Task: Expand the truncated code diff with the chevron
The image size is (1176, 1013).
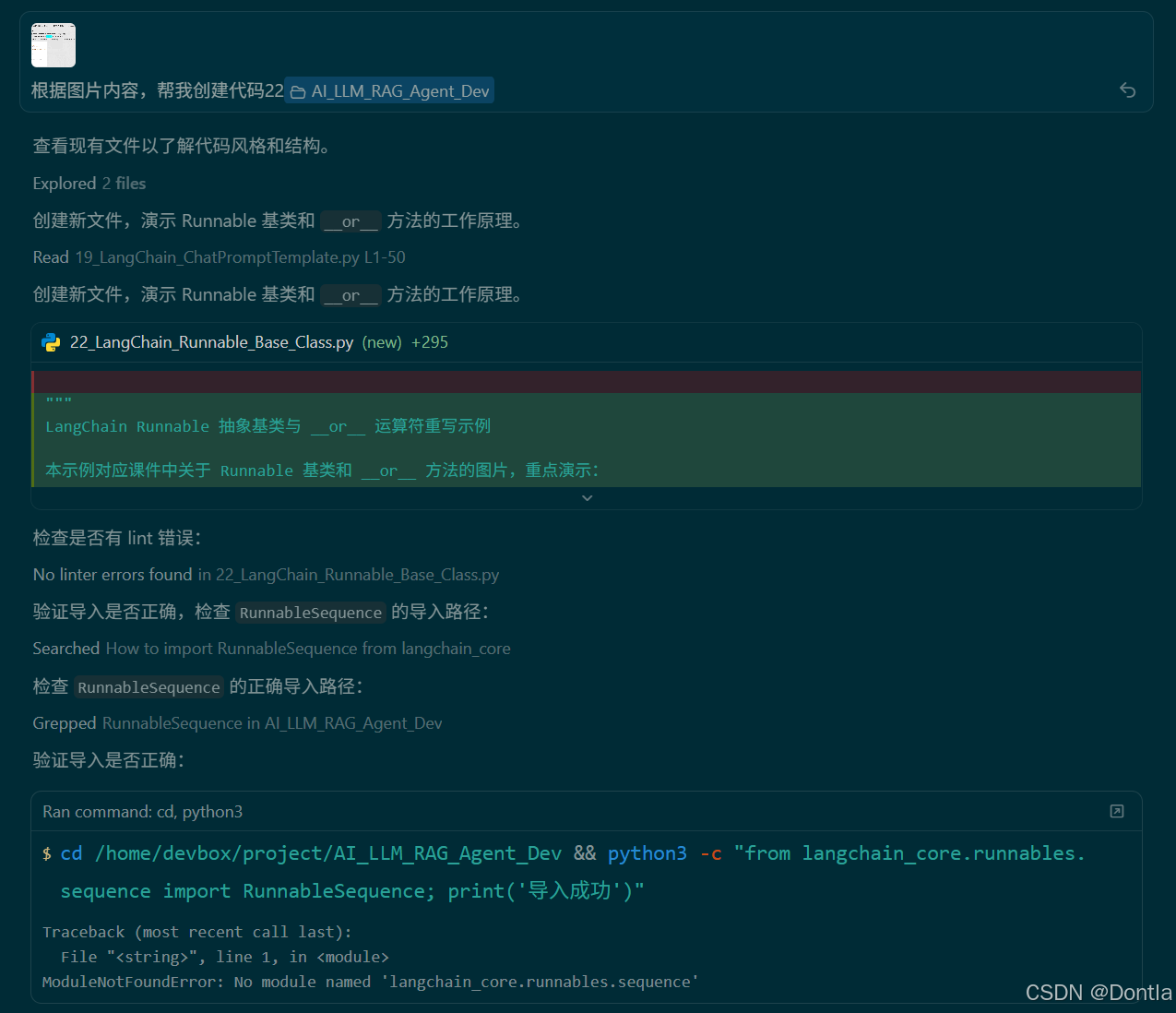Action: pos(587,497)
